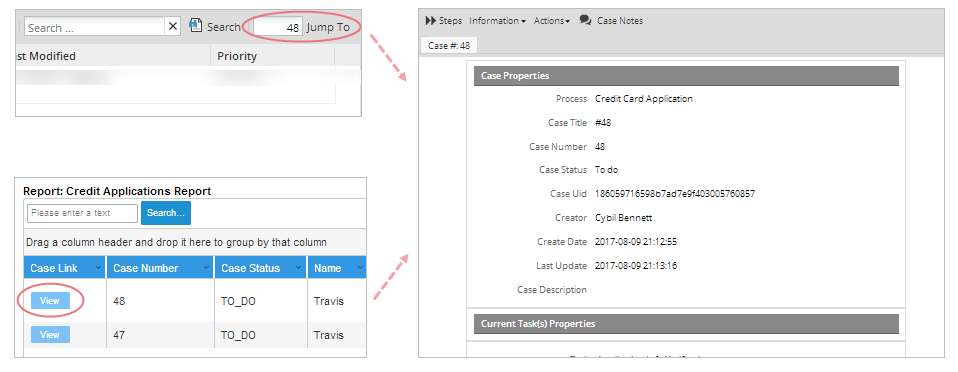Click the report text search field
The height and width of the screenshot is (372, 958).
pos(82,213)
